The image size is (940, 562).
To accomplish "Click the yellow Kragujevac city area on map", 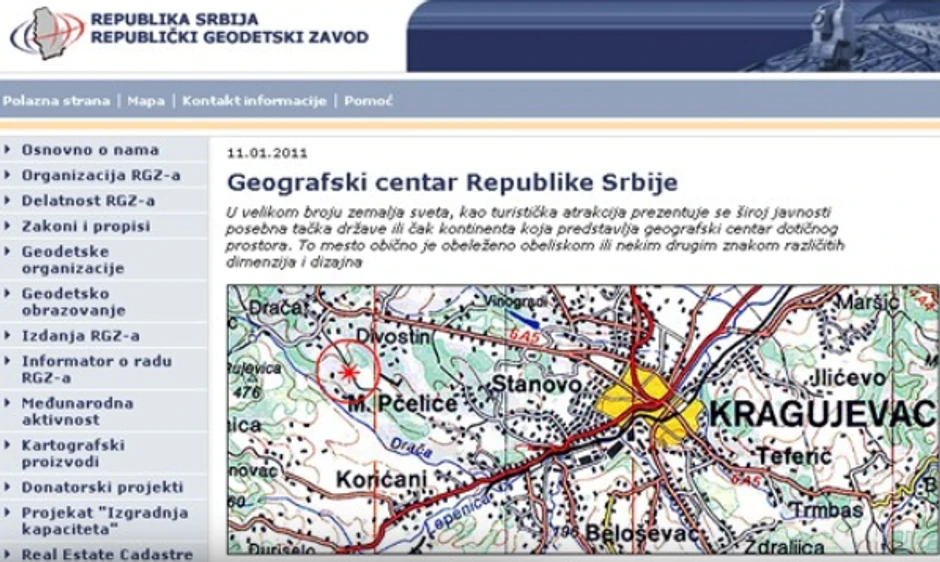I will 650,406.
